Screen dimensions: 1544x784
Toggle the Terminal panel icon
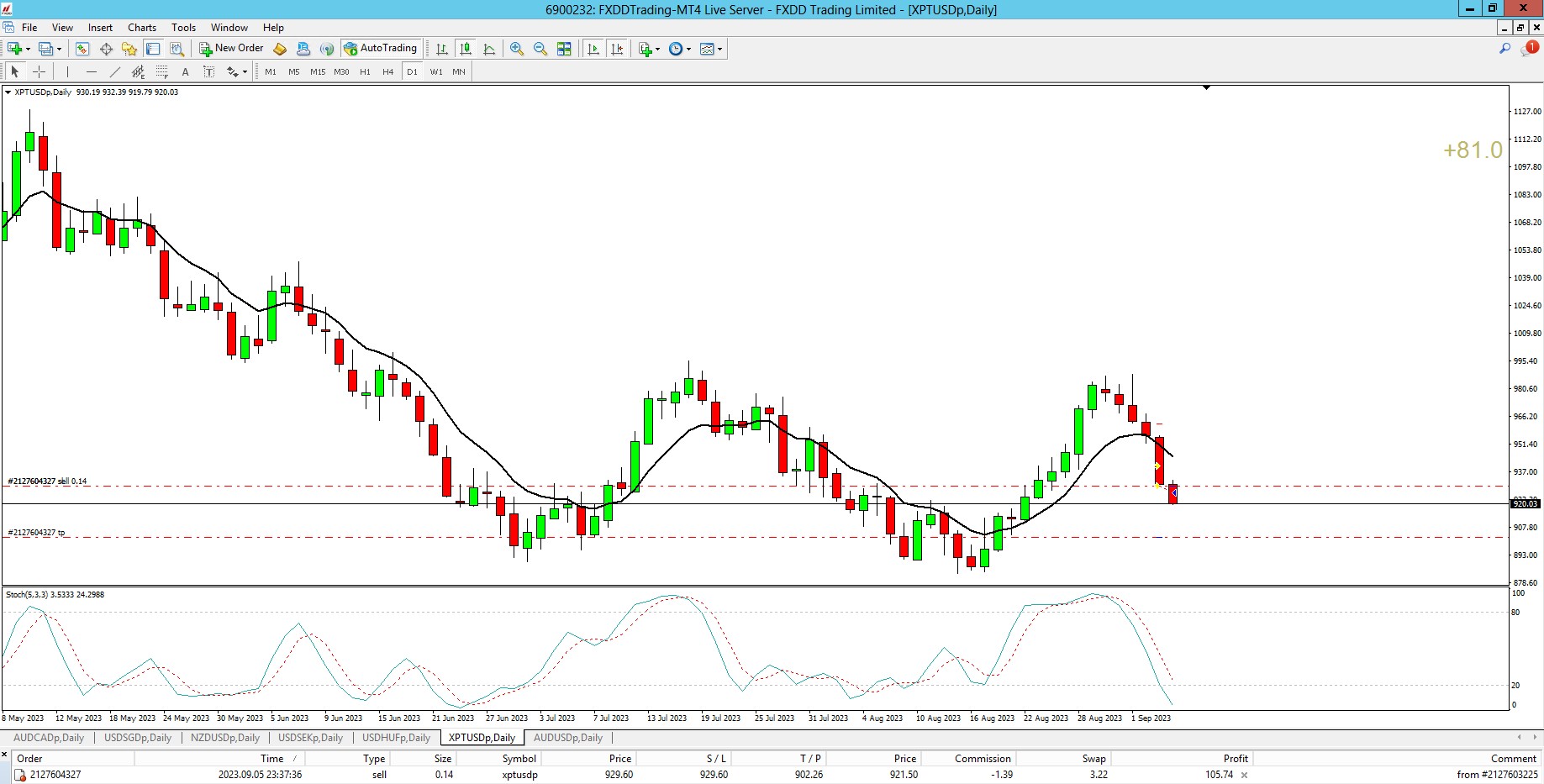153,49
